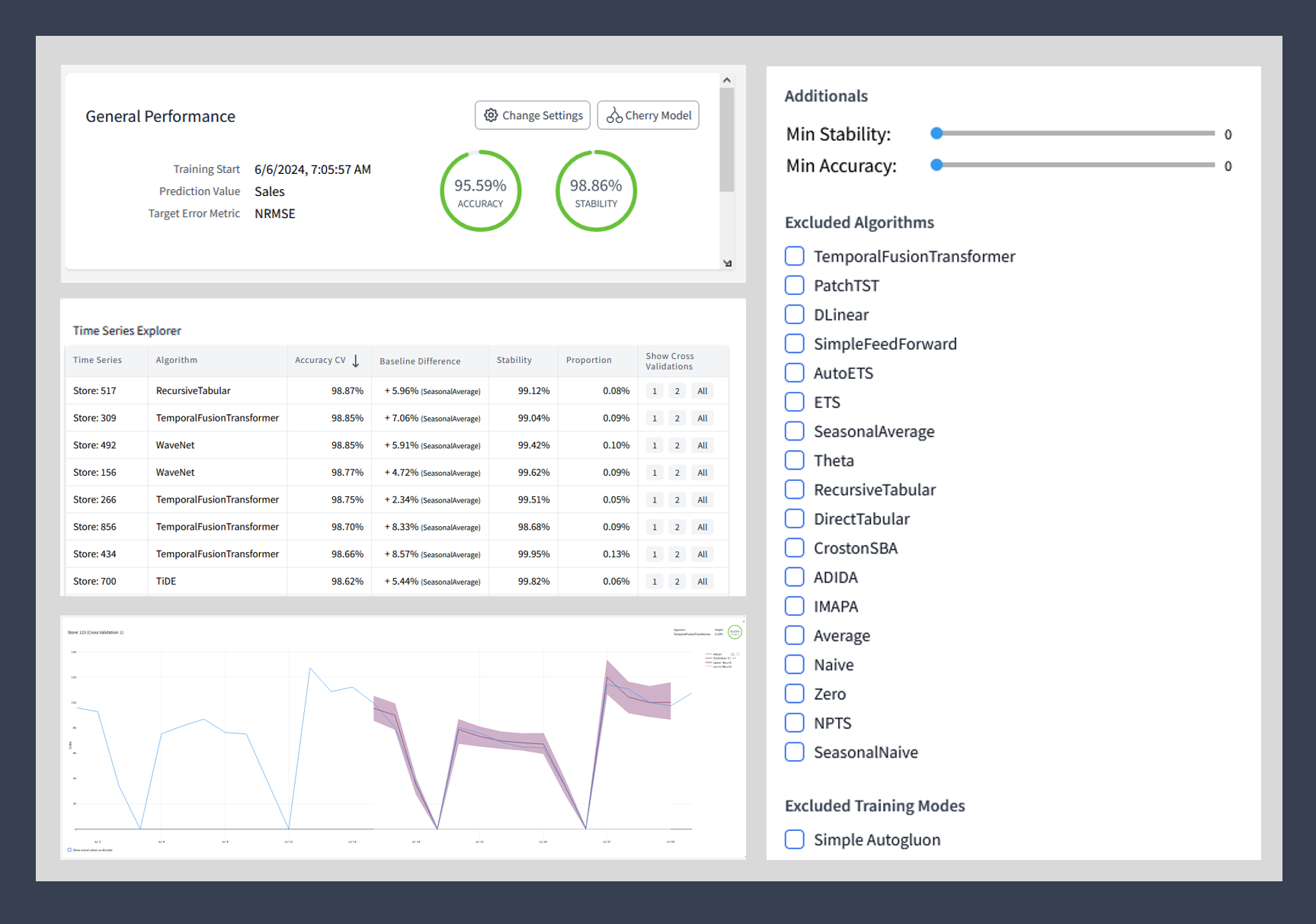Click the resize handle in General Performance panel
Image resolution: width=1316 pixels, height=924 pixels.
click(x=727, y=263)
